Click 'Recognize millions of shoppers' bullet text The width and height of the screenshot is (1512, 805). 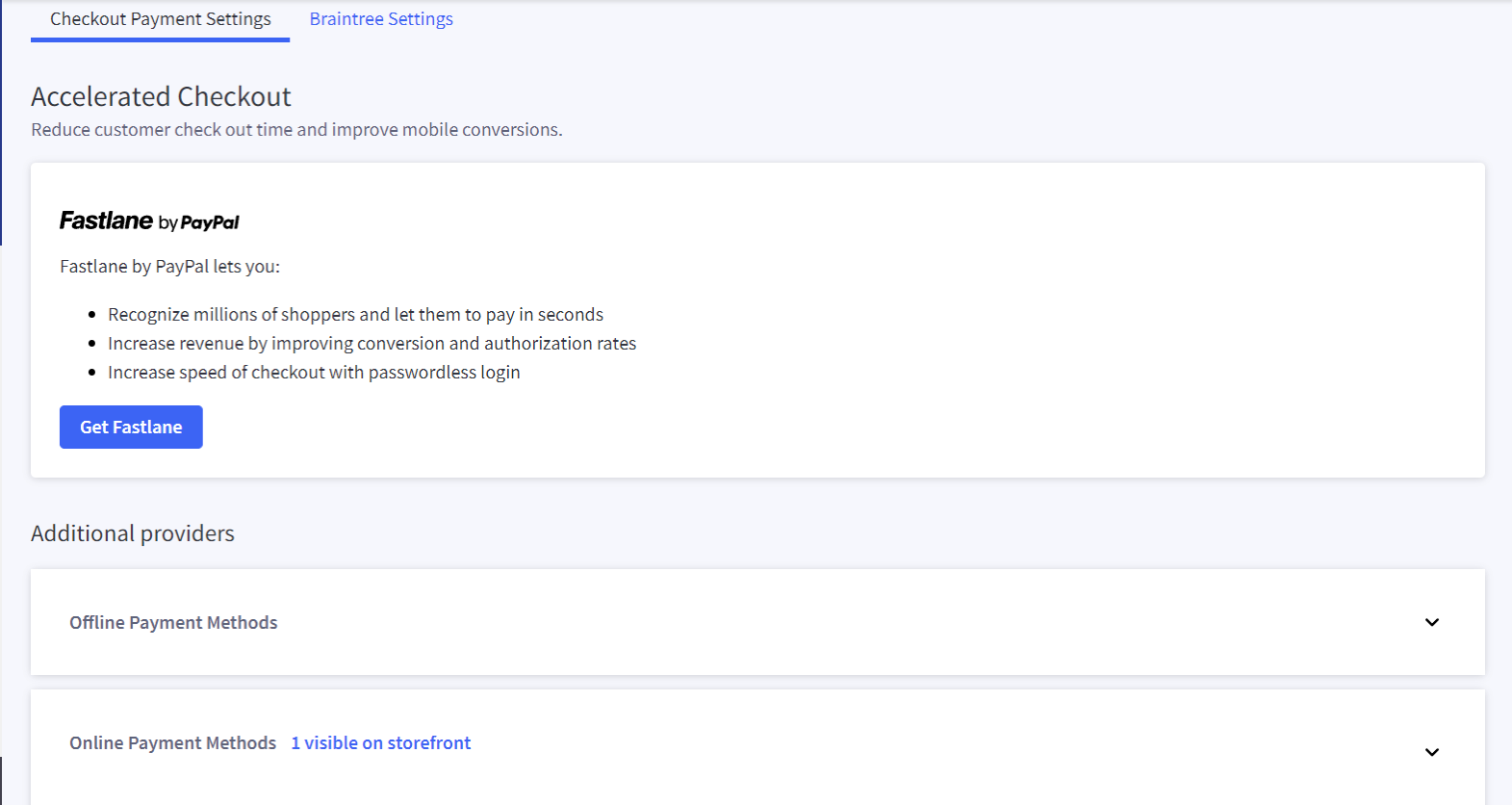tap(355, 314)
